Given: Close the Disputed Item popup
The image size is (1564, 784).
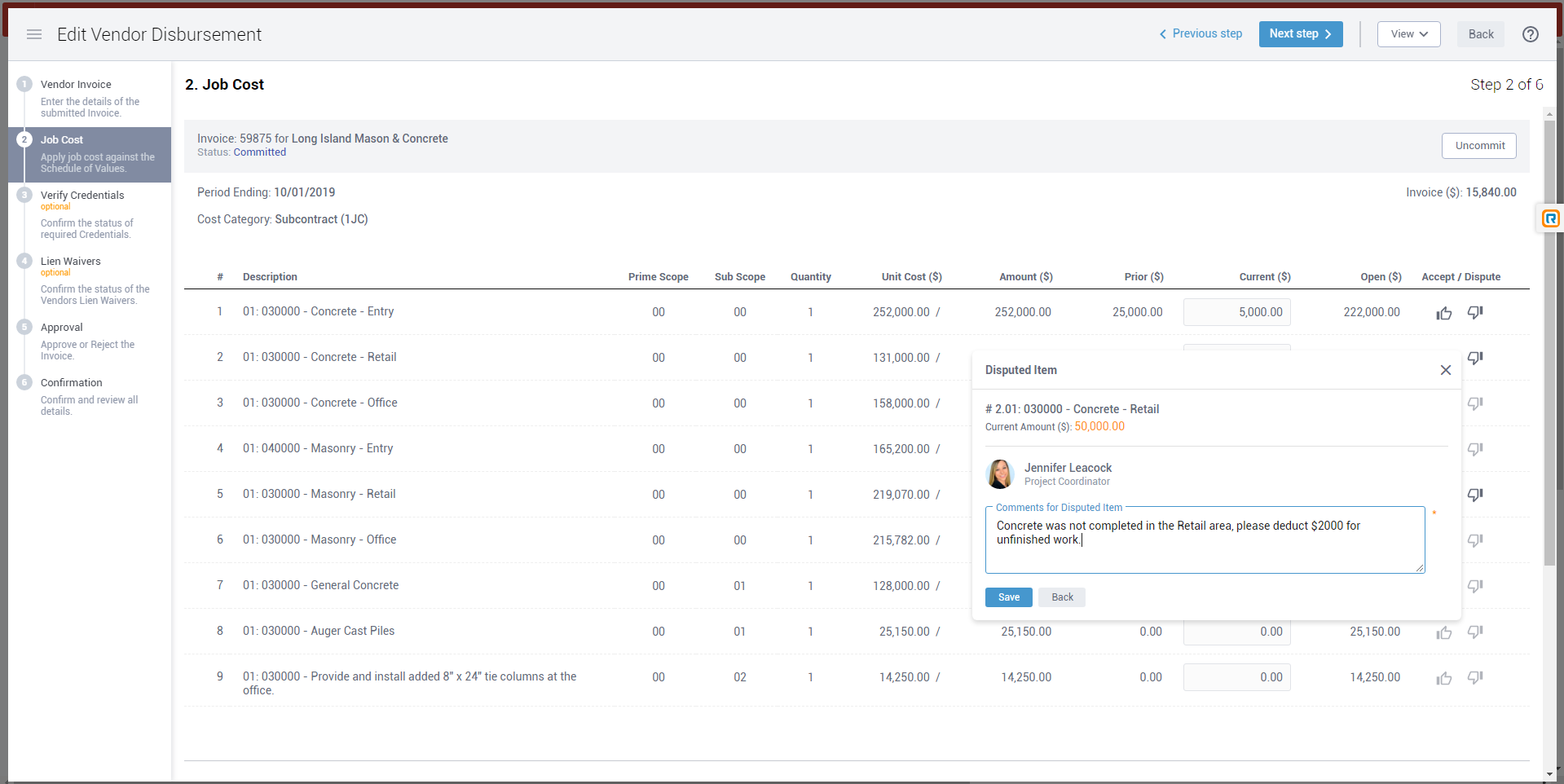Looking at the screenshot, I should [1445, 370].
